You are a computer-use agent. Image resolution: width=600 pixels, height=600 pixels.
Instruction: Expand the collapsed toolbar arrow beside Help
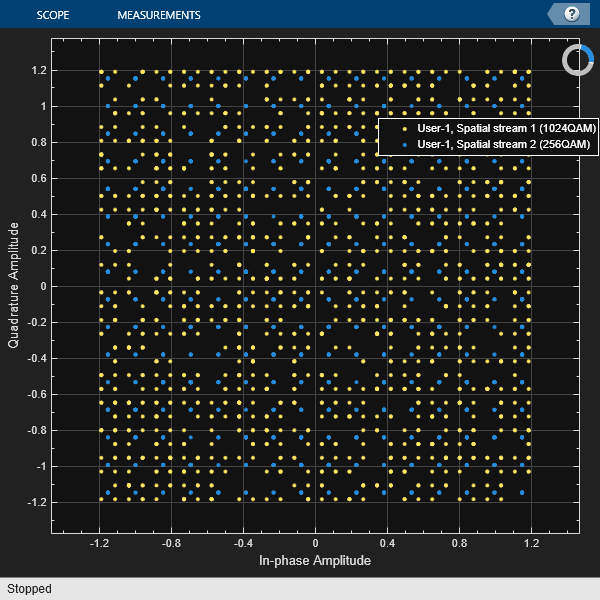pyautogui.click(x=553, y=14)
